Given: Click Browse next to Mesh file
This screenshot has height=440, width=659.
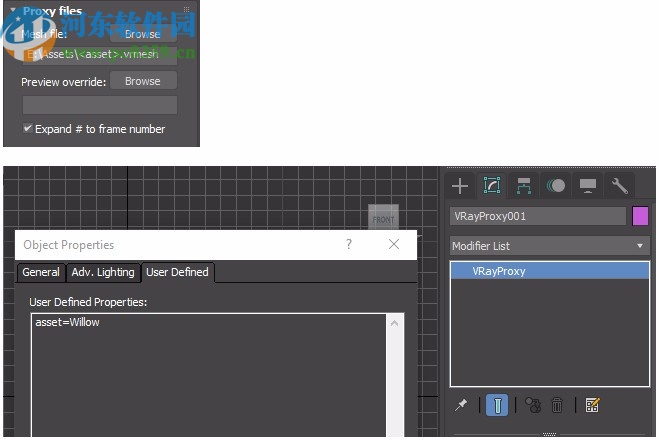Looking at the screenshot, I should pos(143,34).
